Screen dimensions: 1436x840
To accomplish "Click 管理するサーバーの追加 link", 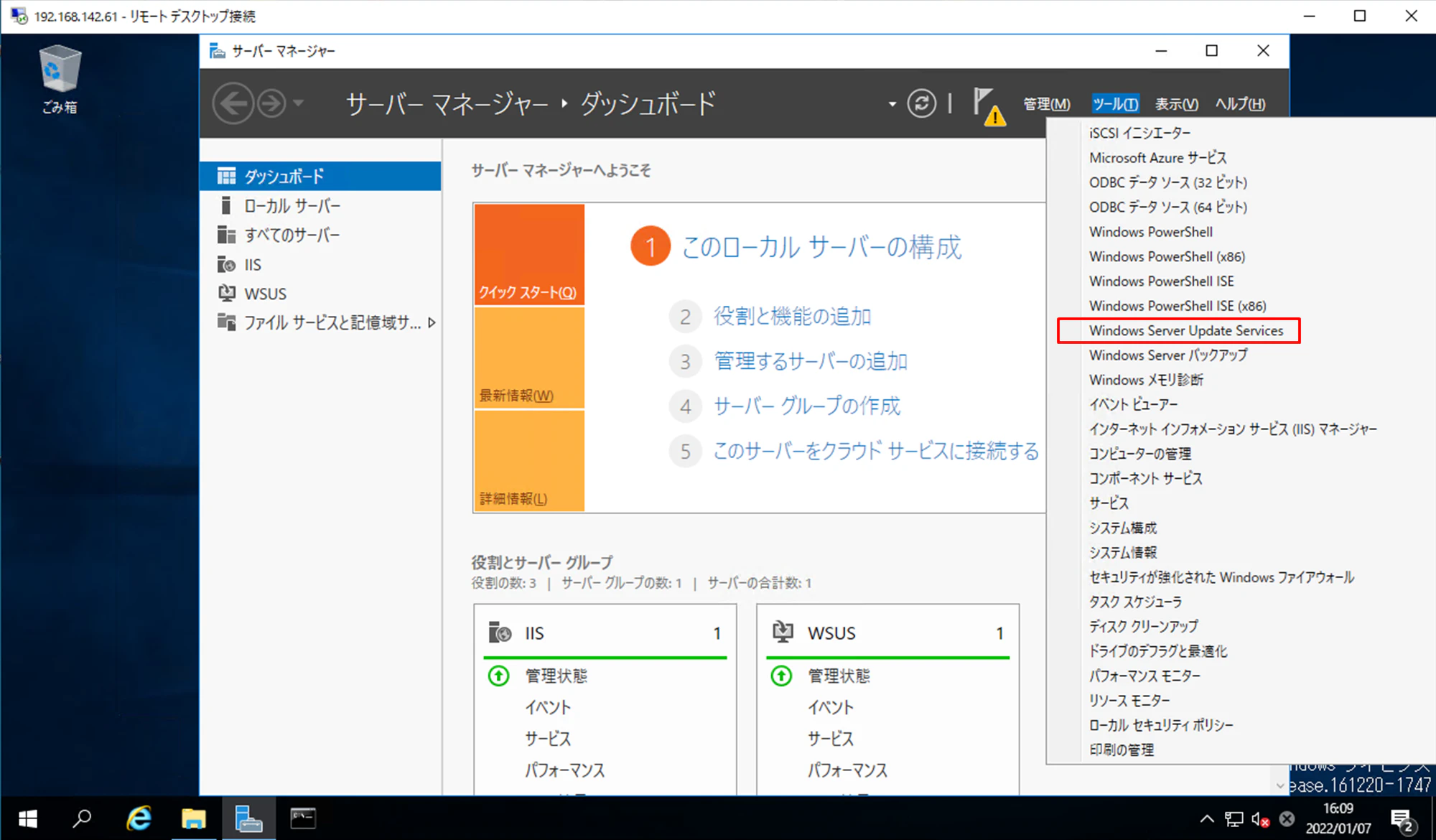I will pyautogui.click(x=811, y=361).
